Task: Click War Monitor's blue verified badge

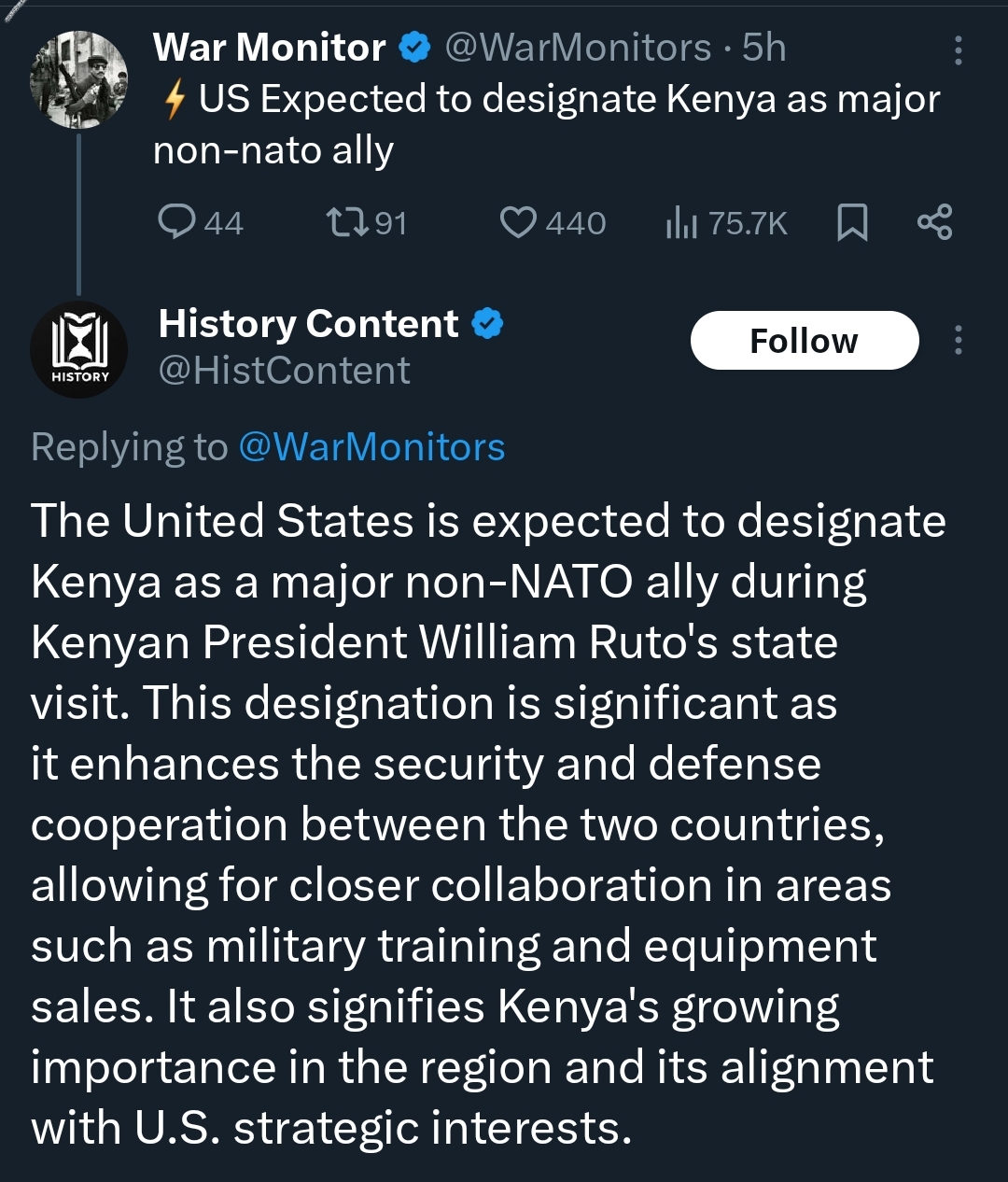Action: (x=414, y=48)
